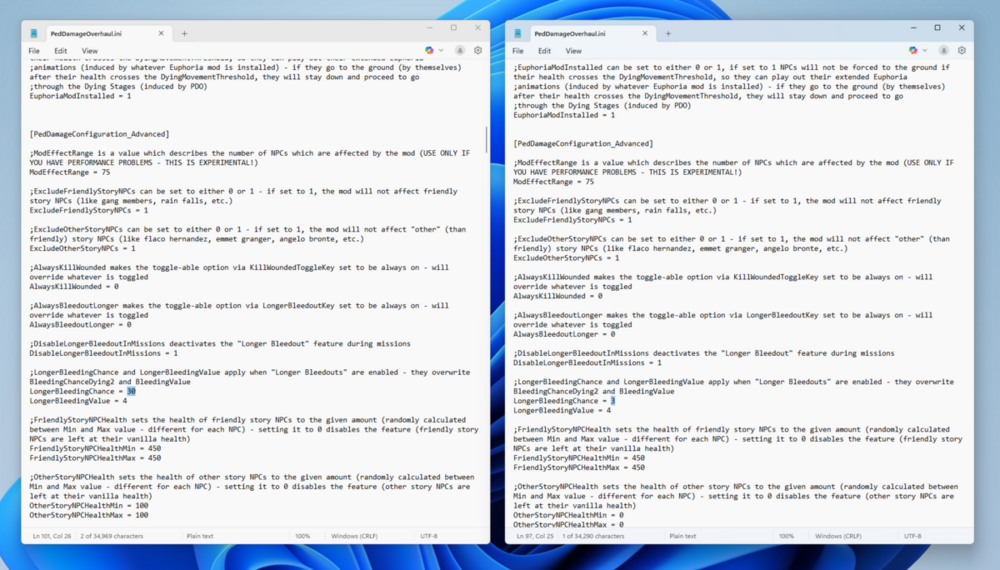Click 'Plain text' in right window status bar
The image size is (1000, 570).
(682, 536)
